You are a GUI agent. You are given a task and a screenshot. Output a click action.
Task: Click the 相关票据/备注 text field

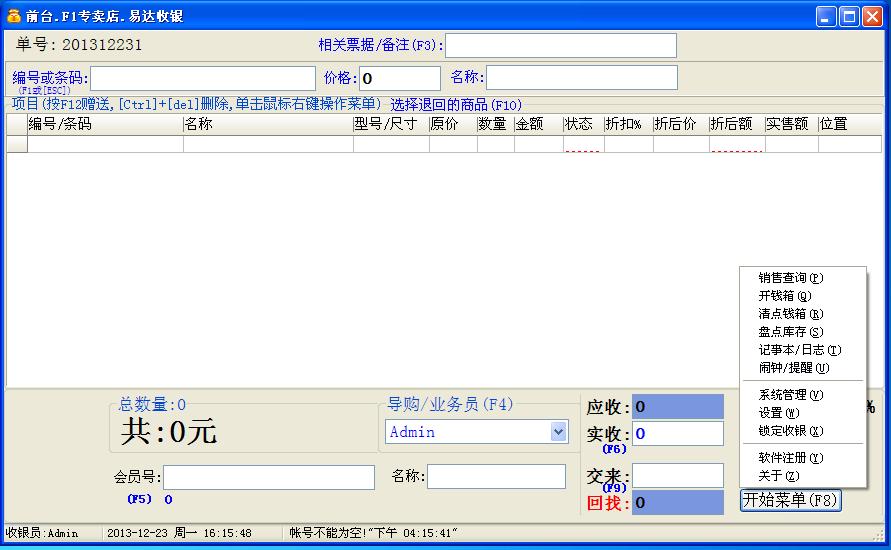561,46
